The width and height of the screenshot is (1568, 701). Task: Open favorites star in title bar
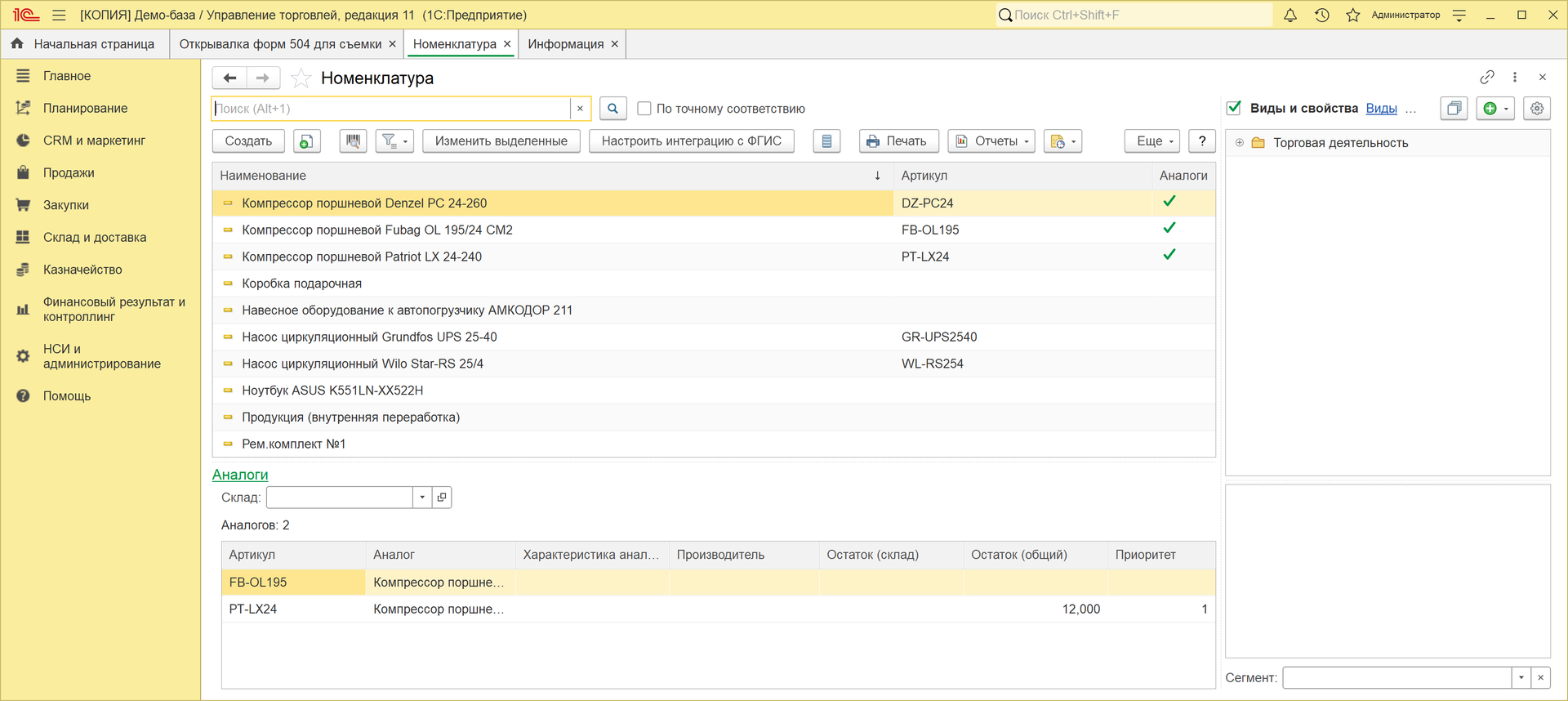(1353, 15)
